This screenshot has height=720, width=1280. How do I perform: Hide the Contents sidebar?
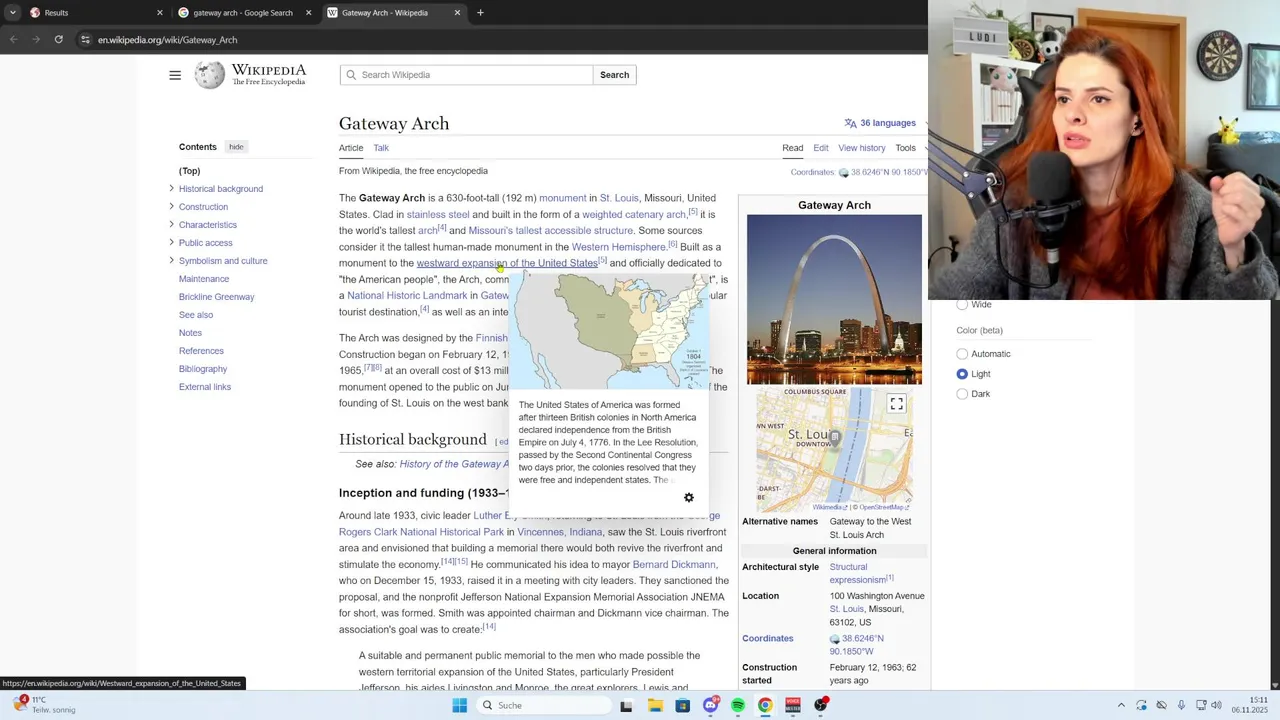pos(236,147)
